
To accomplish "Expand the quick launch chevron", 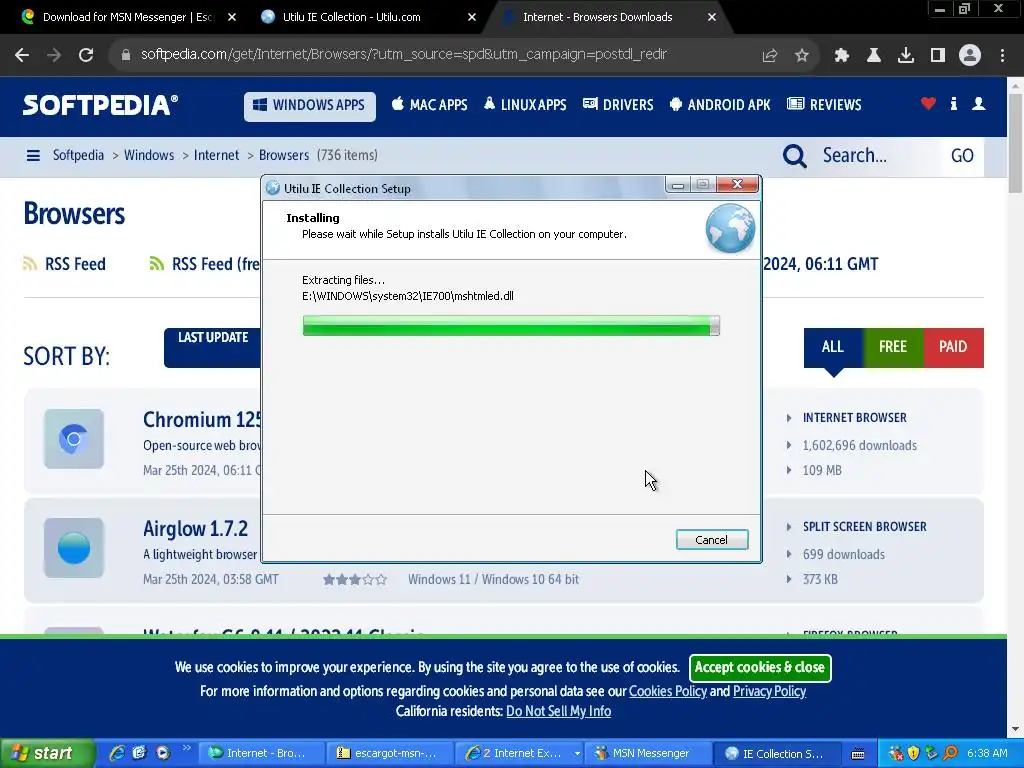I will [x=186, y=748].
